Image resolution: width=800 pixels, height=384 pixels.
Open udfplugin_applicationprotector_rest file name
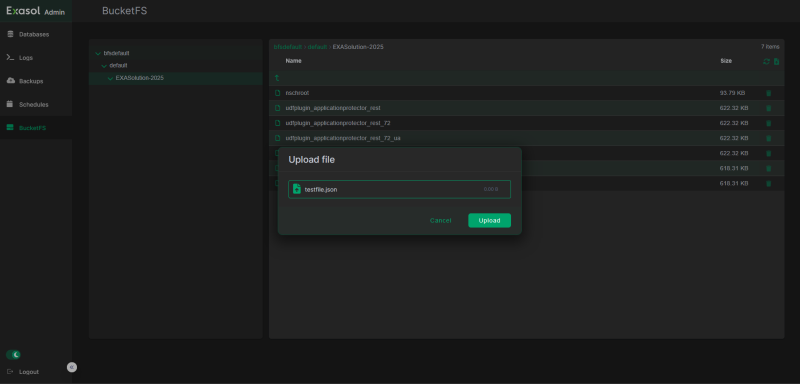(x=333, y=108)
